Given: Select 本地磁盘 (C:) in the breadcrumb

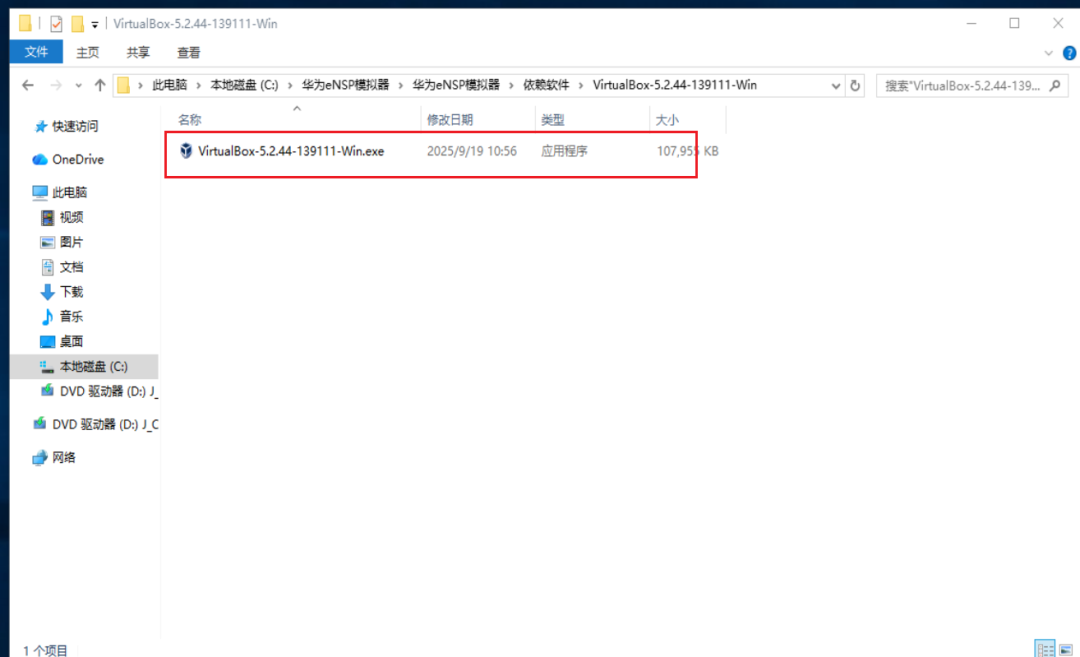Looking at the screenshot, I should (x=244, y=85).
